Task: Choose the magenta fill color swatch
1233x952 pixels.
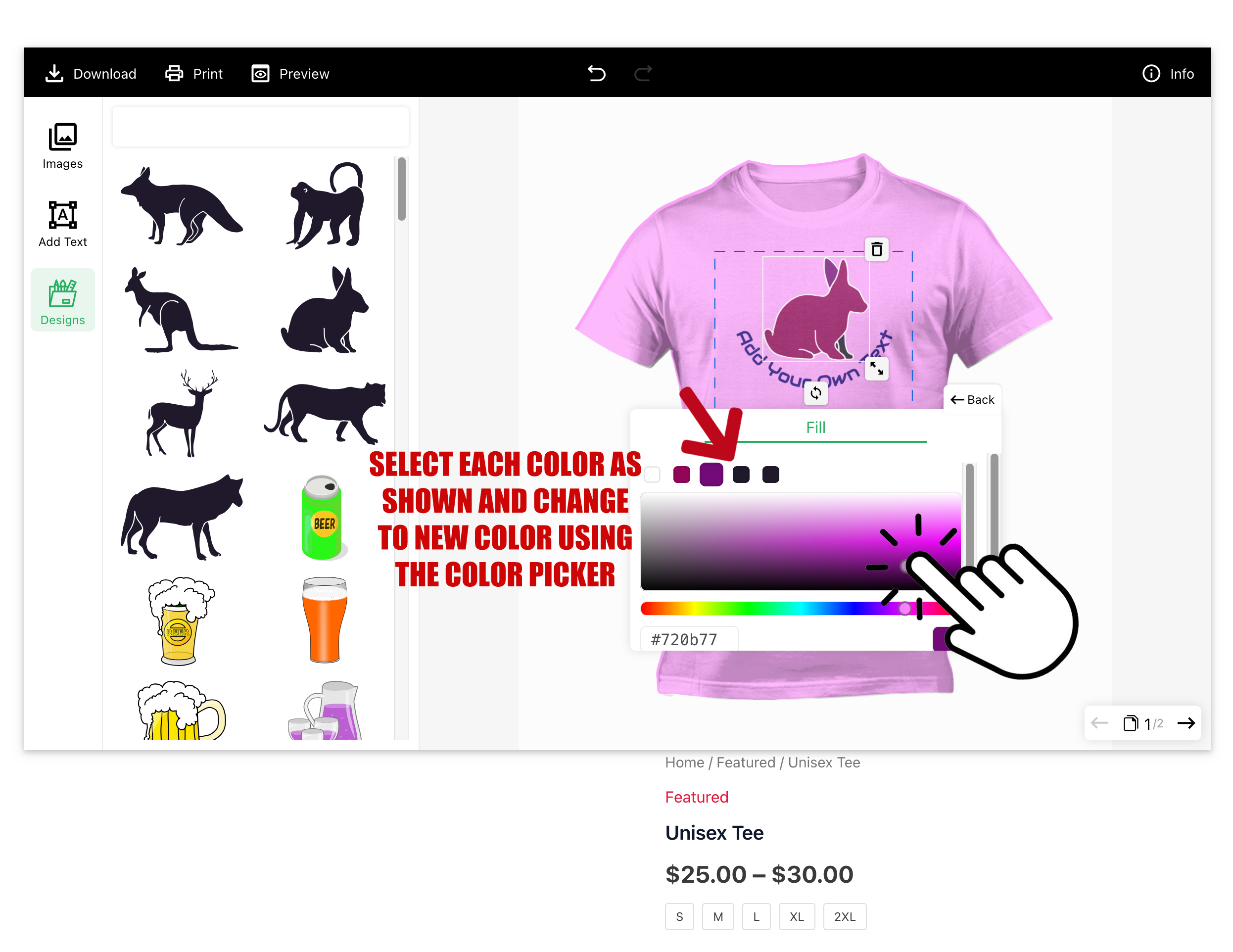Action: pos(681,475)
